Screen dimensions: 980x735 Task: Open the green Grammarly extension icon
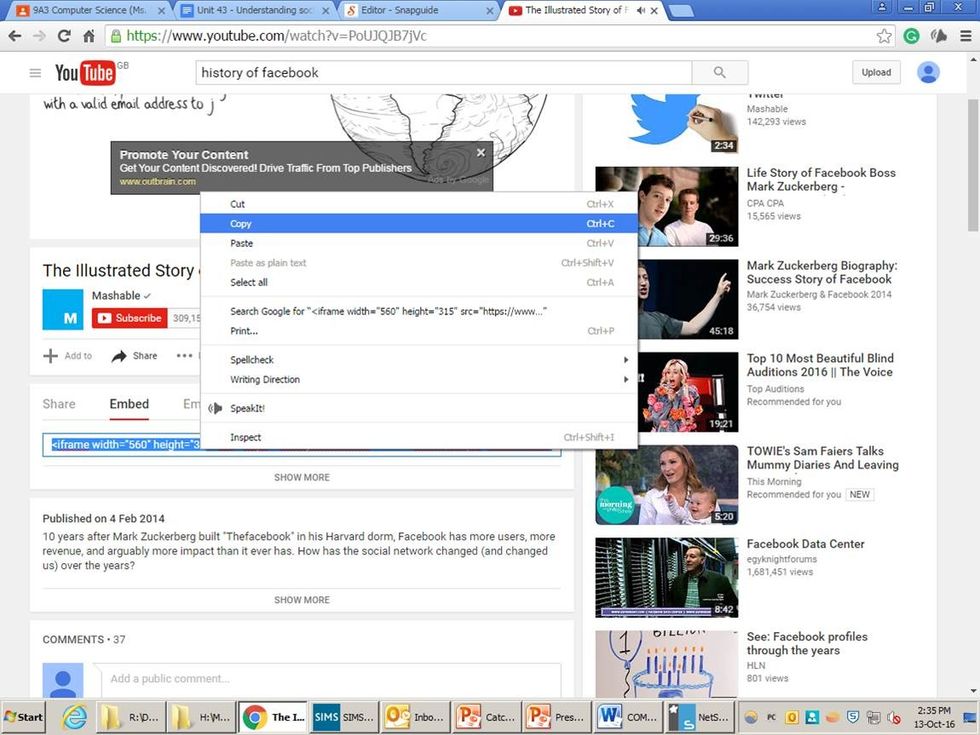[x=911, y=36]
